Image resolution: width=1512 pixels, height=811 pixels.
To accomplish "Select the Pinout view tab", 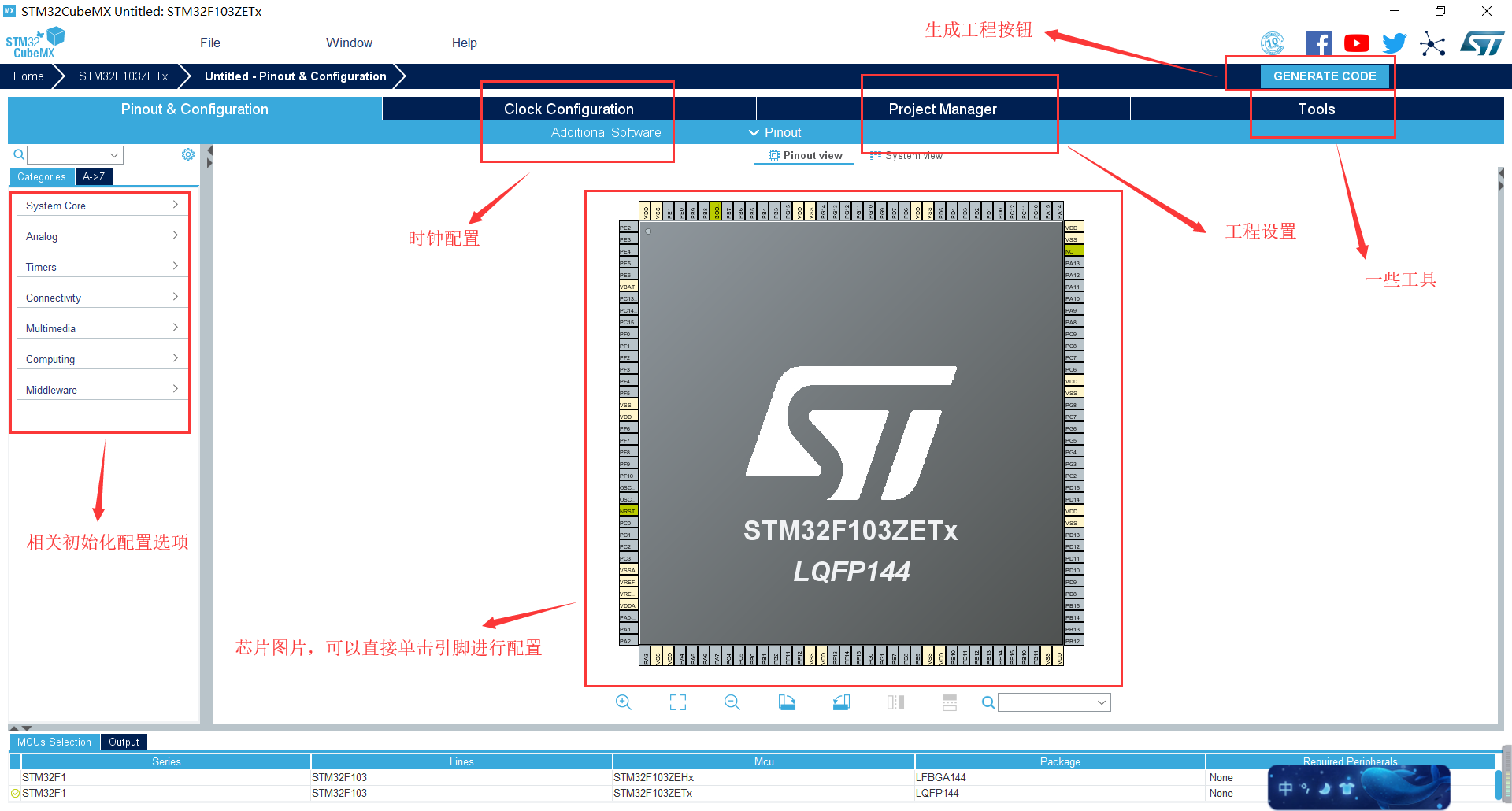I will pyautogui.click(x=805, y=155).
